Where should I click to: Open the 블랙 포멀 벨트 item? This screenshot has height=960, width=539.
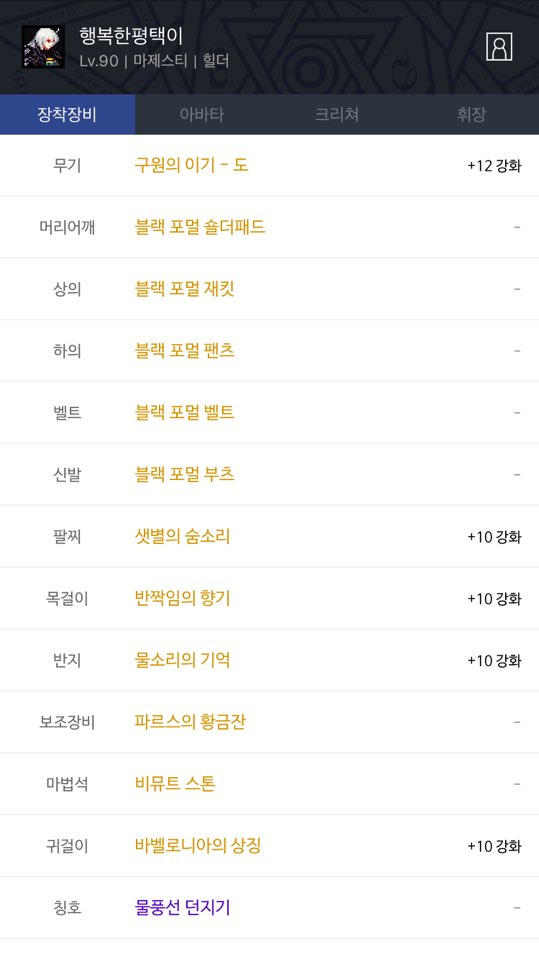point(184,413)
